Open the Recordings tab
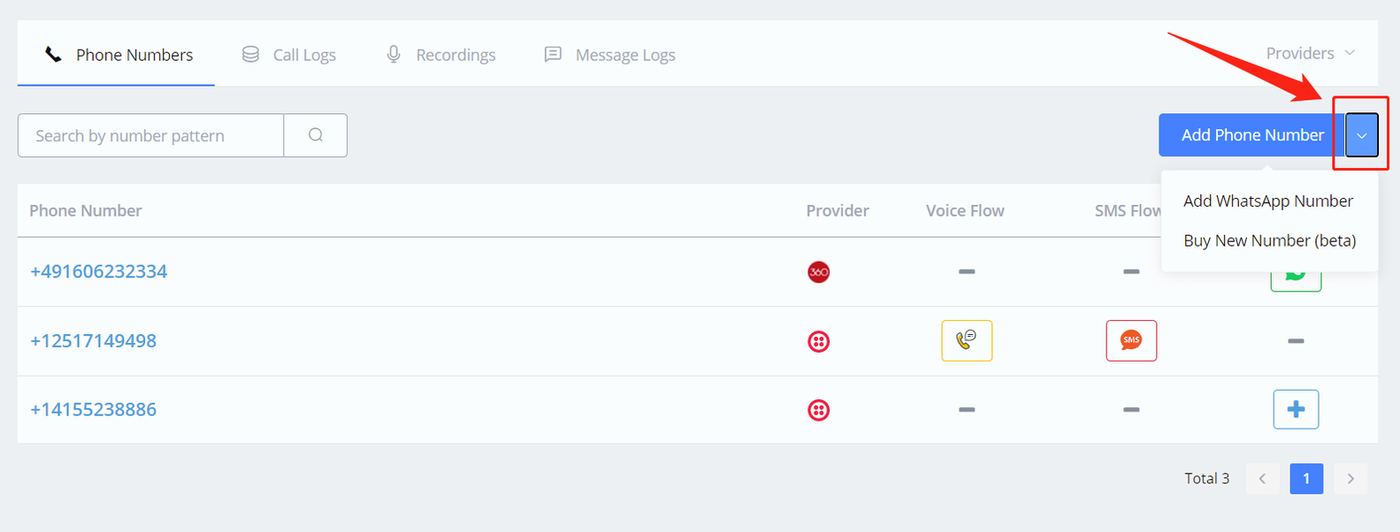 click(441, 55)
